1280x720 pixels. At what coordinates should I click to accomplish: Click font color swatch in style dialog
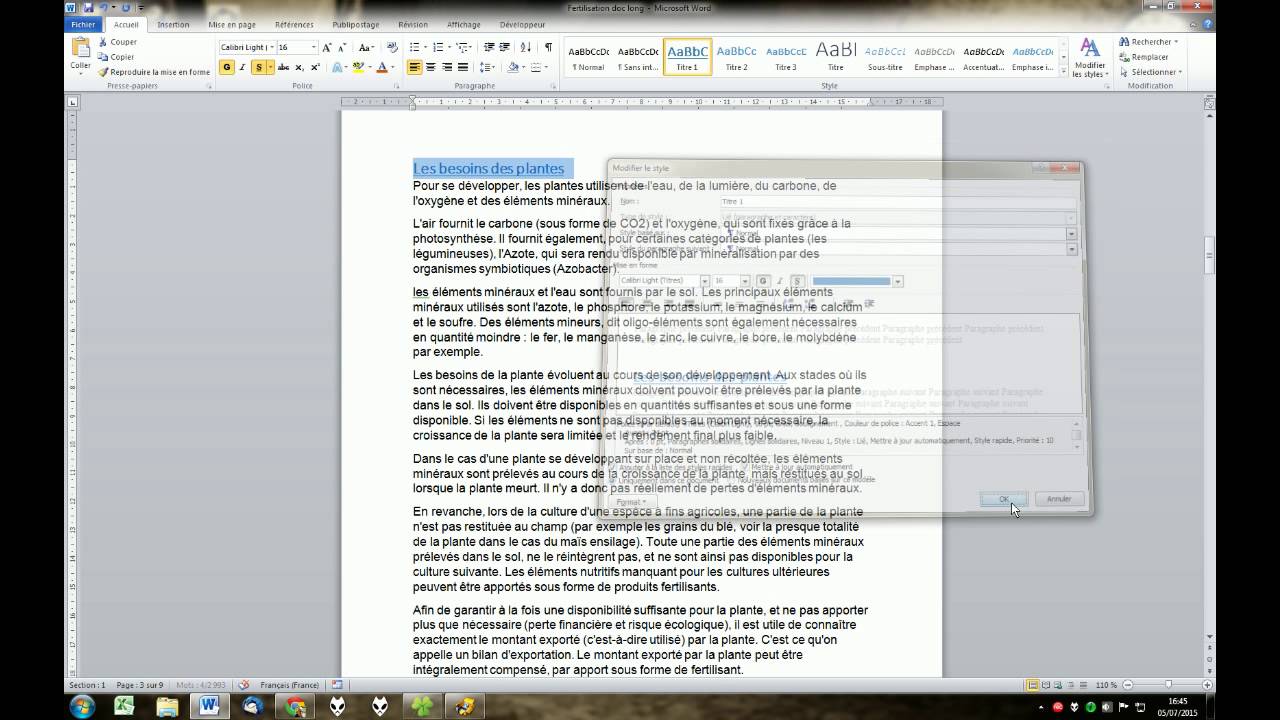click(x=851, y=281)
